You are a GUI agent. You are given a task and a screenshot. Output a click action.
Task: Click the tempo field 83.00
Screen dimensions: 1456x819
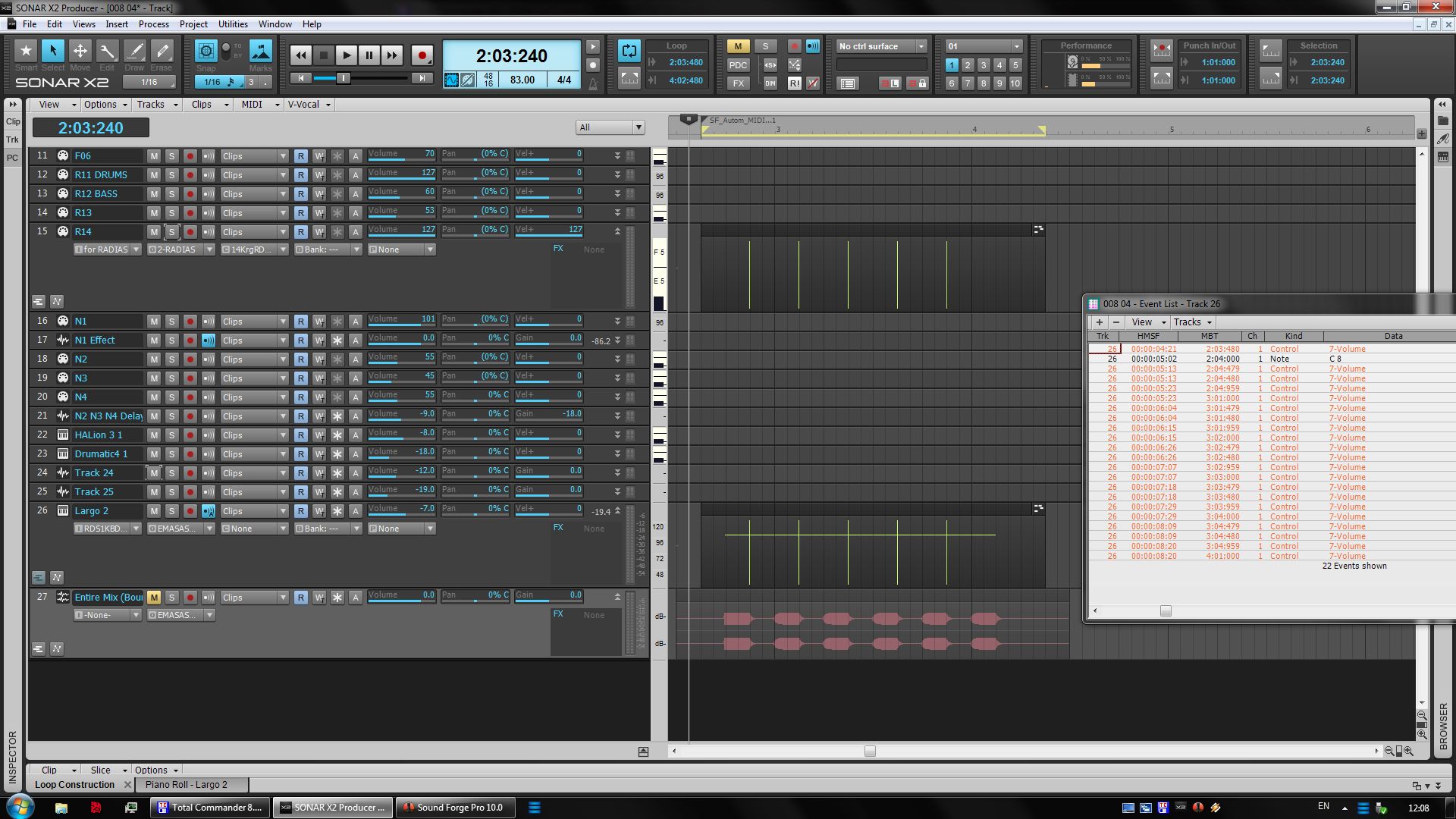point(522,80)
